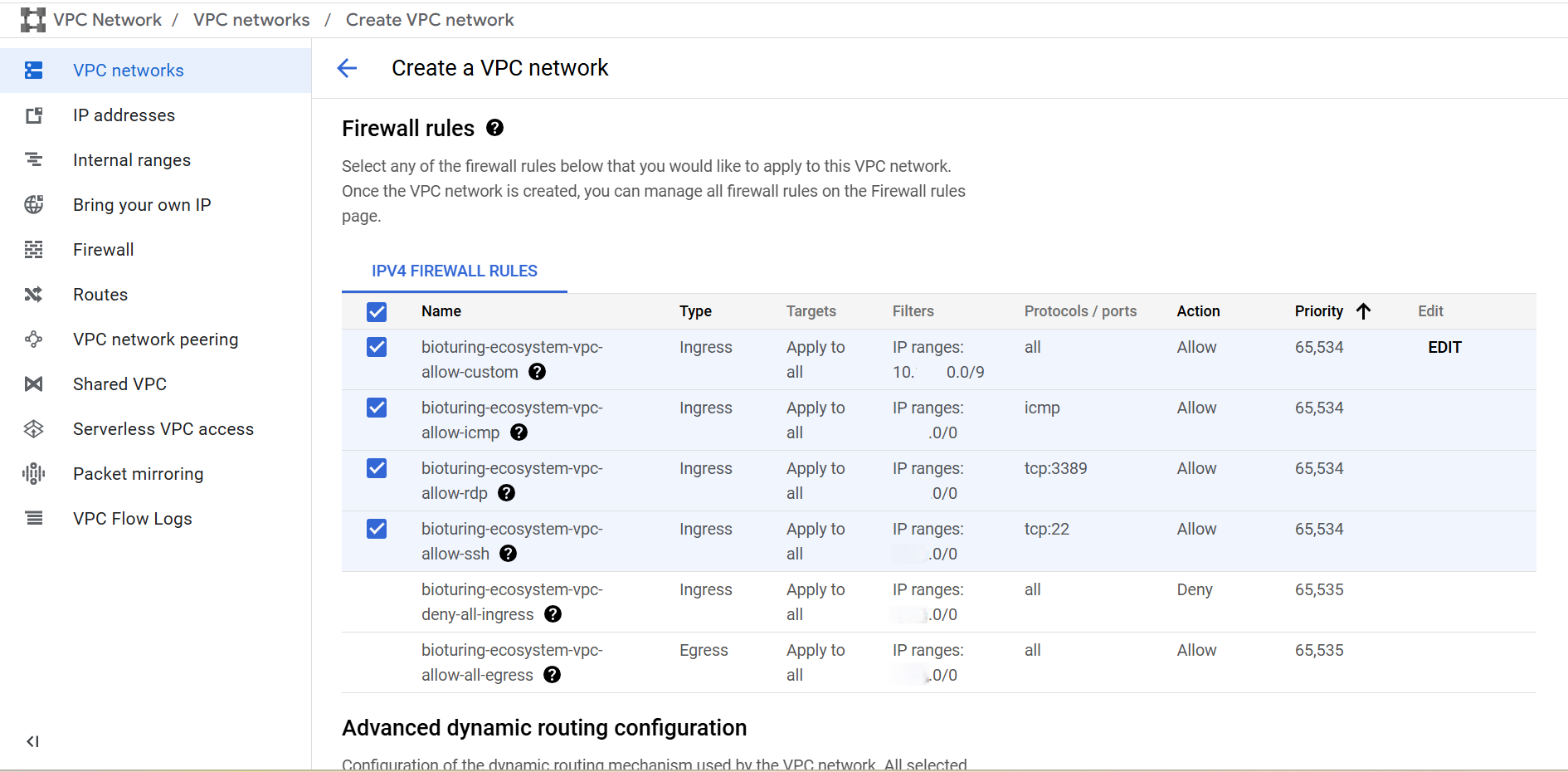Open help for the allow-all-egress rule
This screenshot has width=1568, height=772.
(552, 675)
